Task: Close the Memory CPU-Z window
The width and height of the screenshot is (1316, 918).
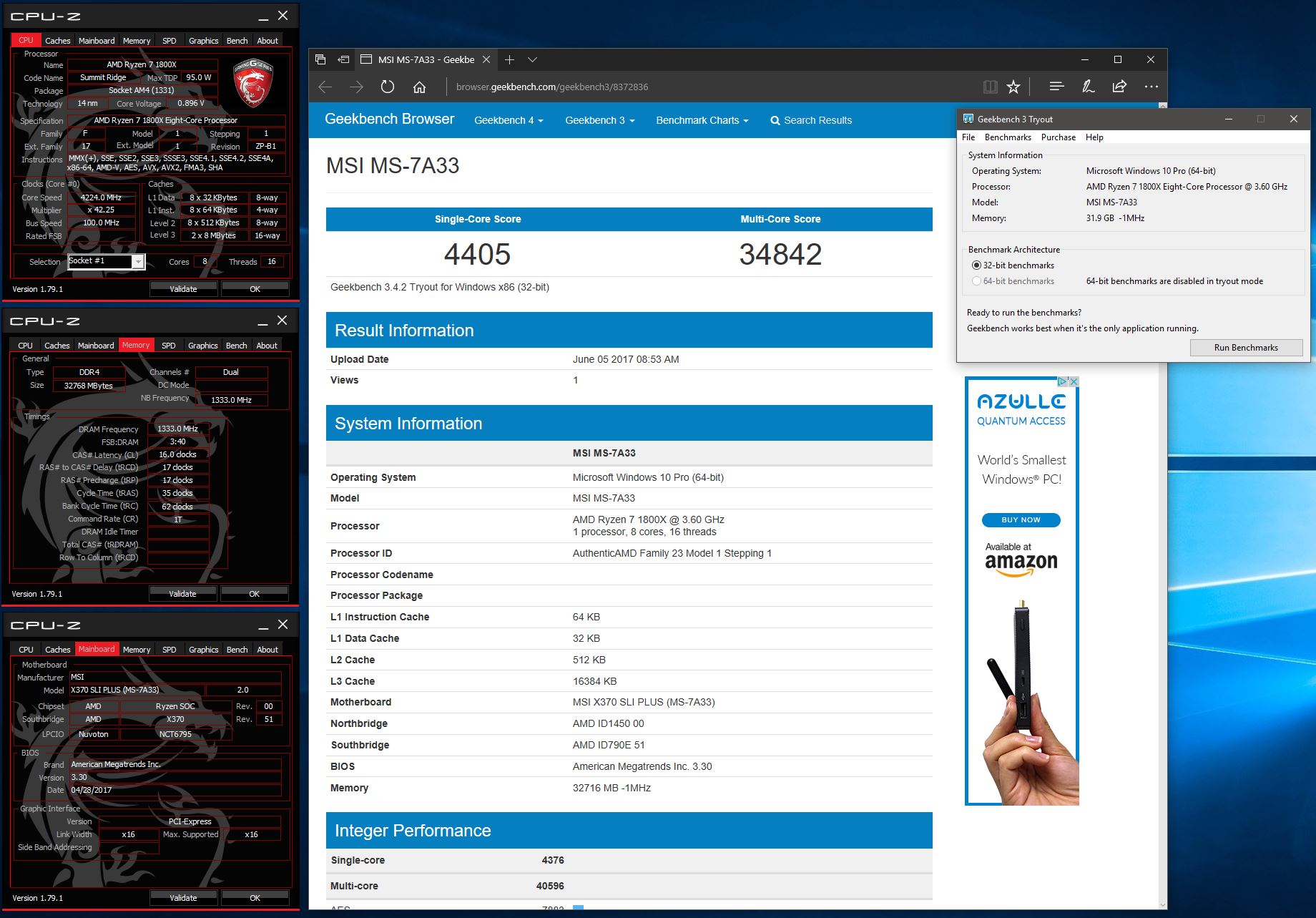Action: [x=283, y=320]
